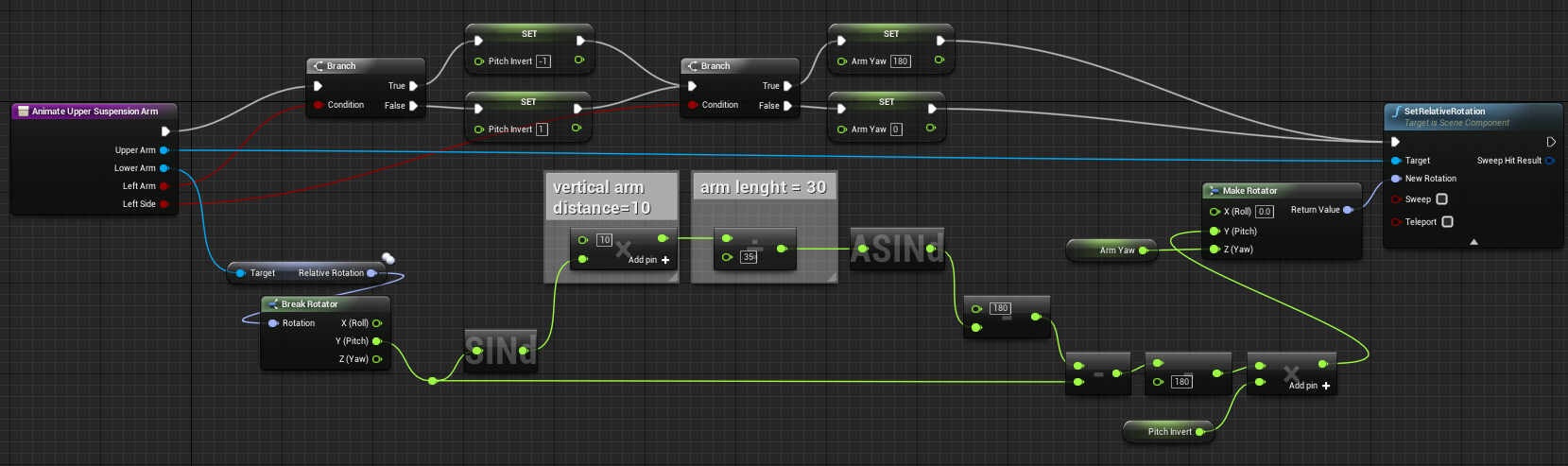Edit the Arm Yaw value 180 in the SET node
Screen dimensions: 1568x466
coord(900,61)
